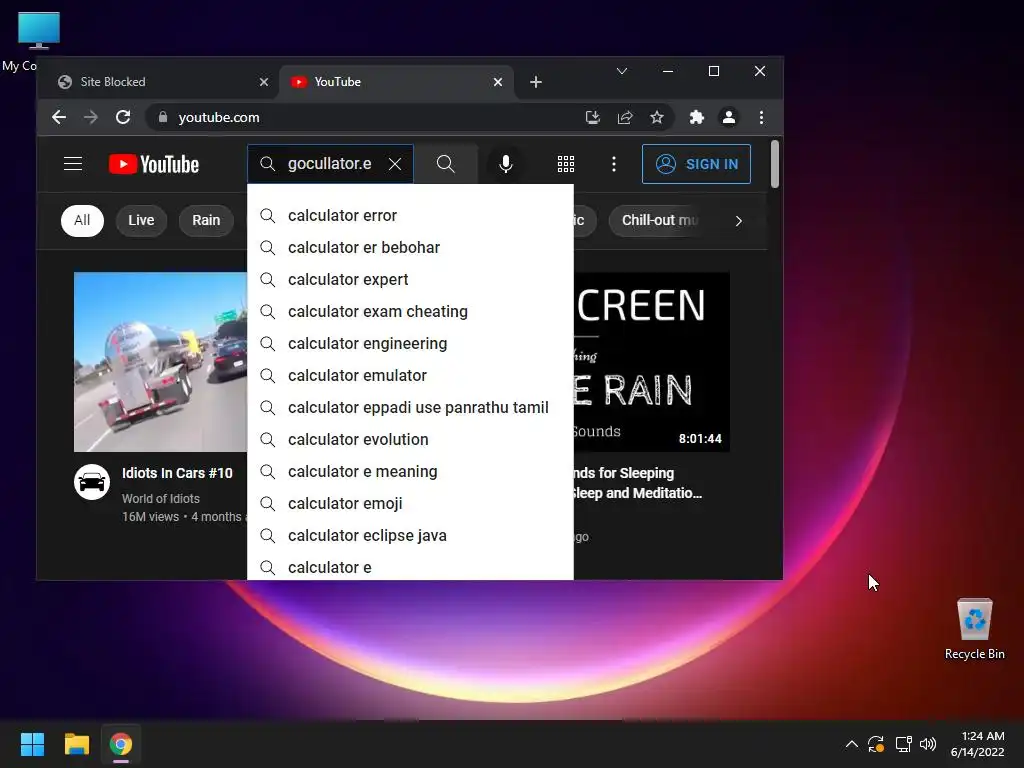Click the Sounds for Sleeping video title

tap(637, 483)
